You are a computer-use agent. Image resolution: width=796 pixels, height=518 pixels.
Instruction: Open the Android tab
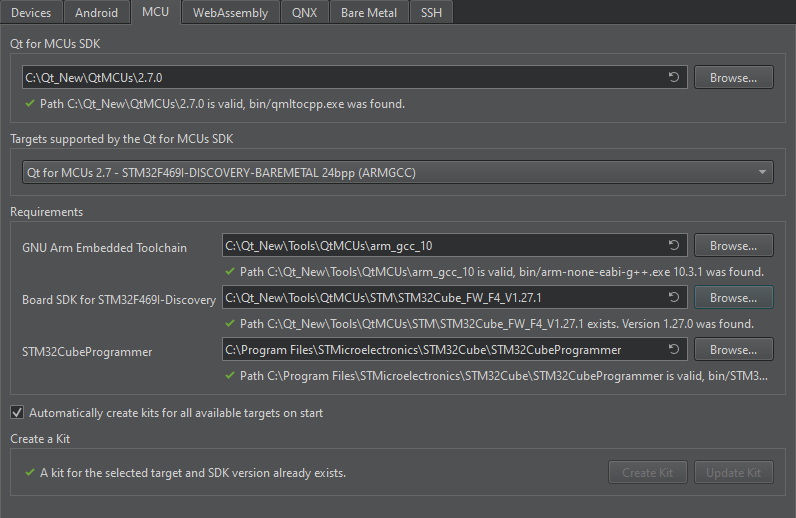coord(96,13)
